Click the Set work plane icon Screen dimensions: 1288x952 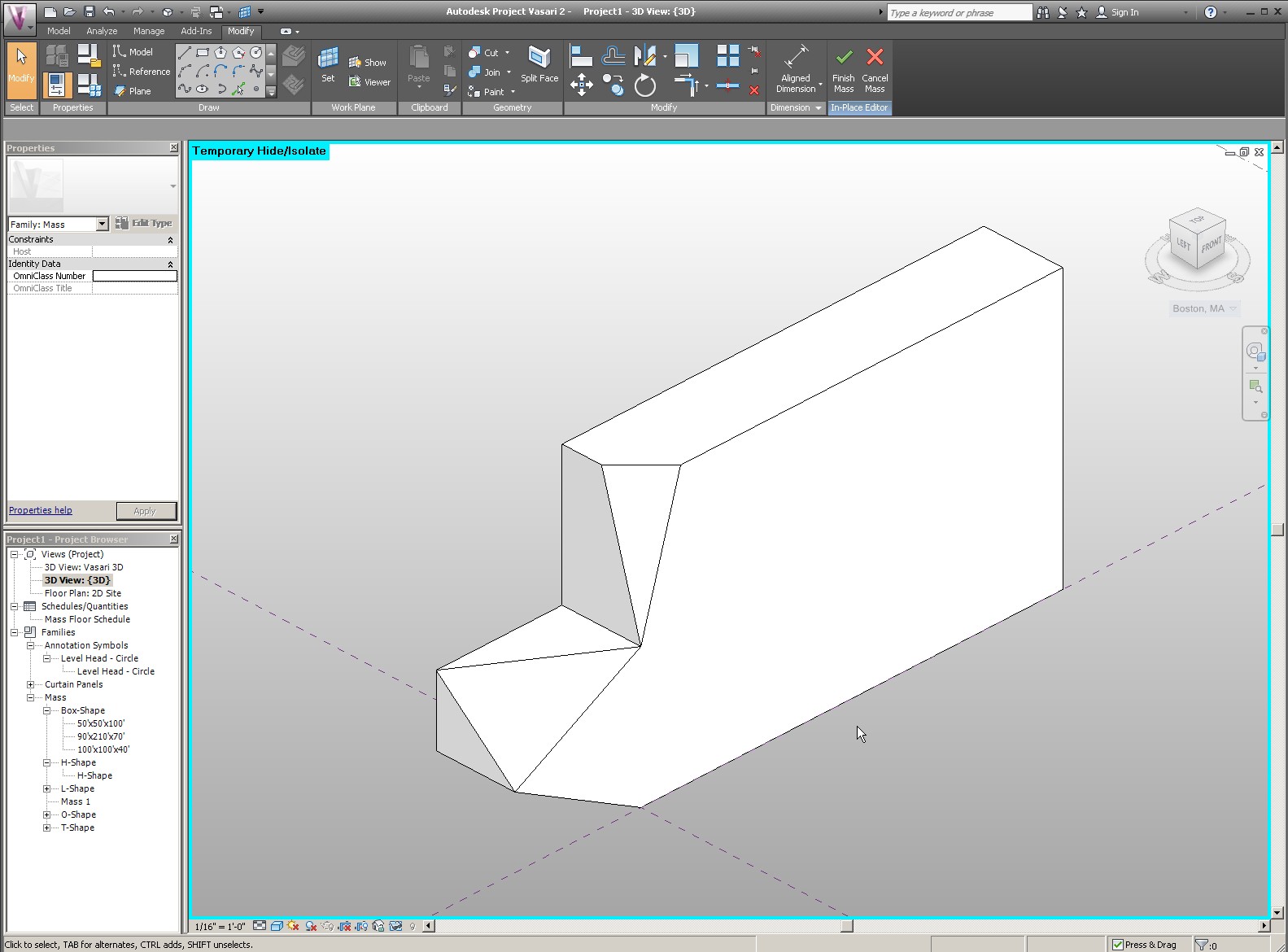point(328,59)
